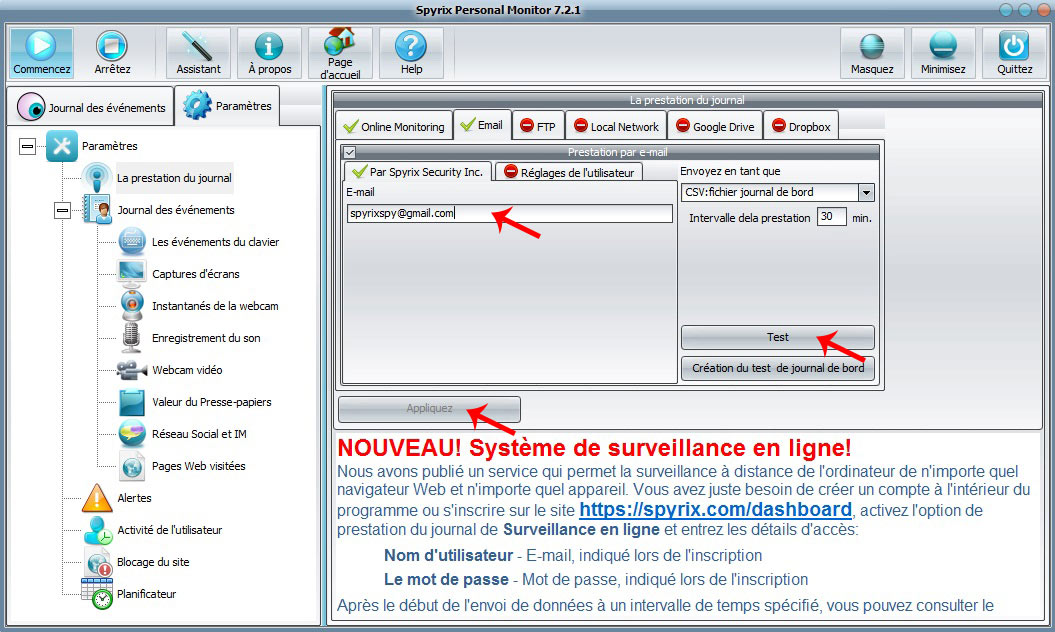
Task: Click the Test button
Action: point(778,337)
